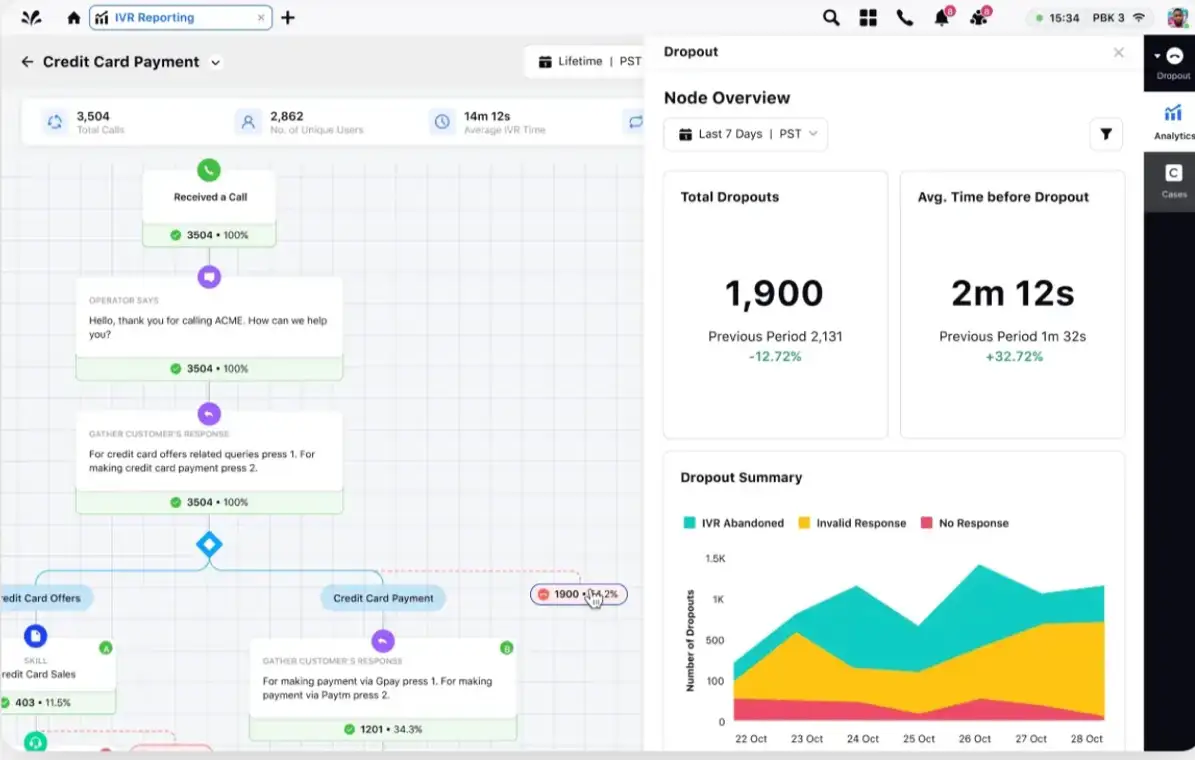Open search via magnifier icon

(831, 18)
